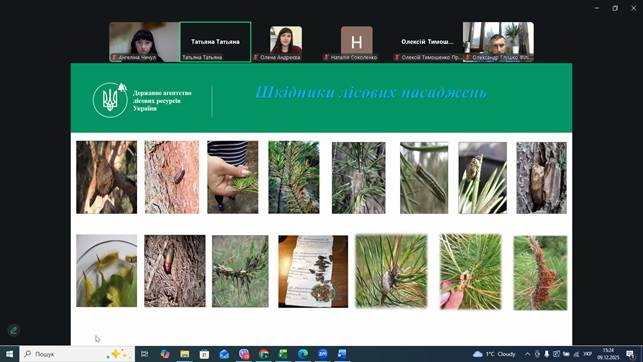Open File Explorer from the taskbar

185,354
